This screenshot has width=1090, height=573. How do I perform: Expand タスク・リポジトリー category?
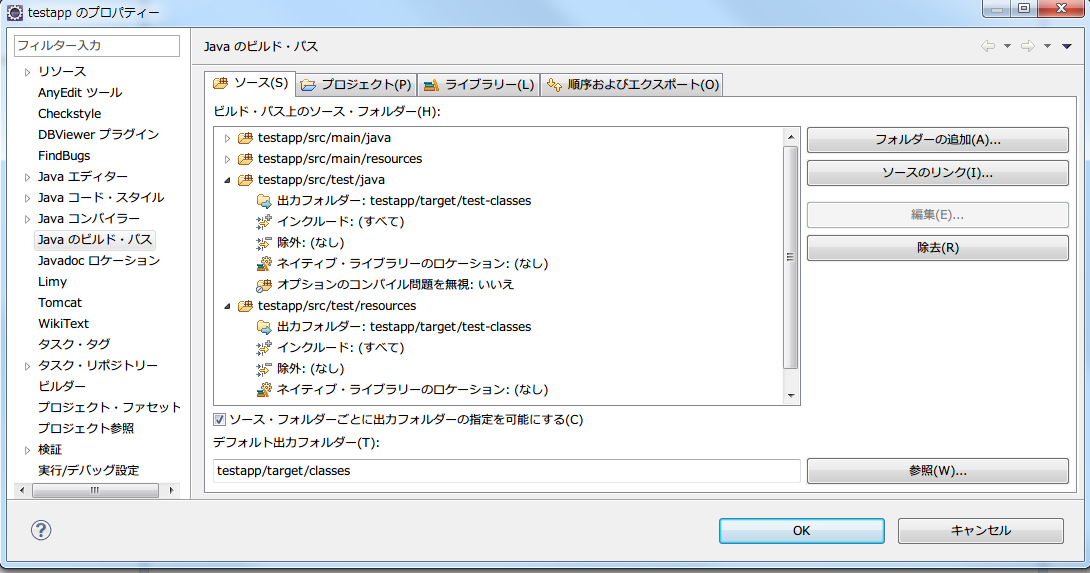click(x=27, y=366)
